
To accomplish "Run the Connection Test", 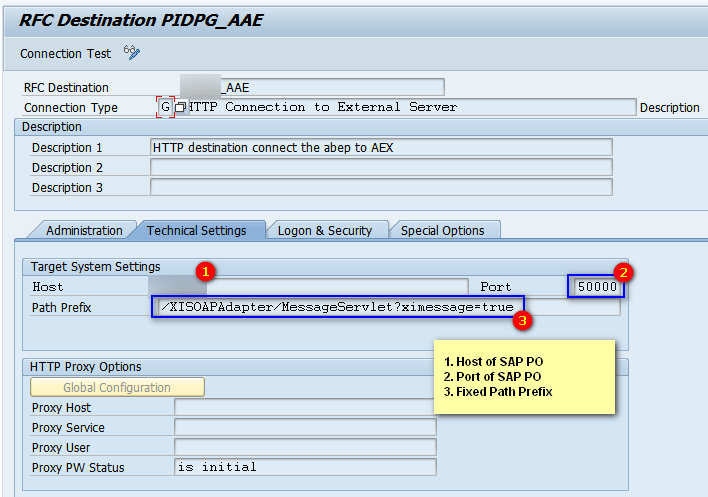I will click(x=67, y=54).
